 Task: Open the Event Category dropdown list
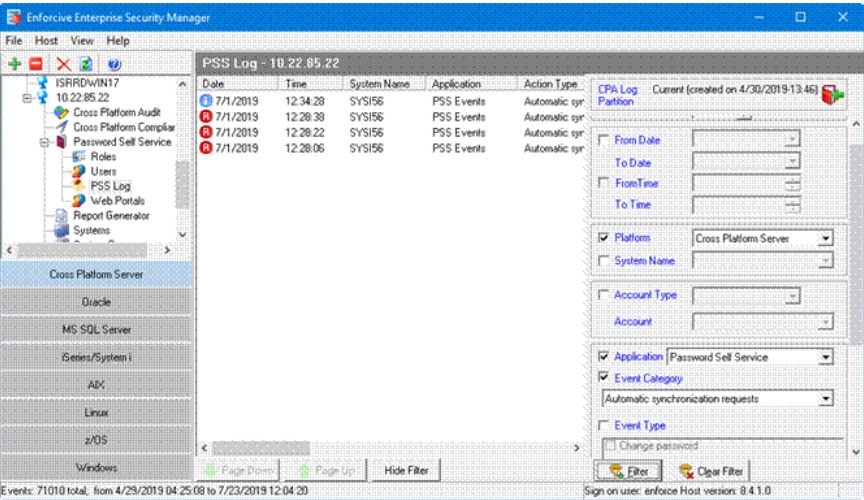[x=825, y=399]
